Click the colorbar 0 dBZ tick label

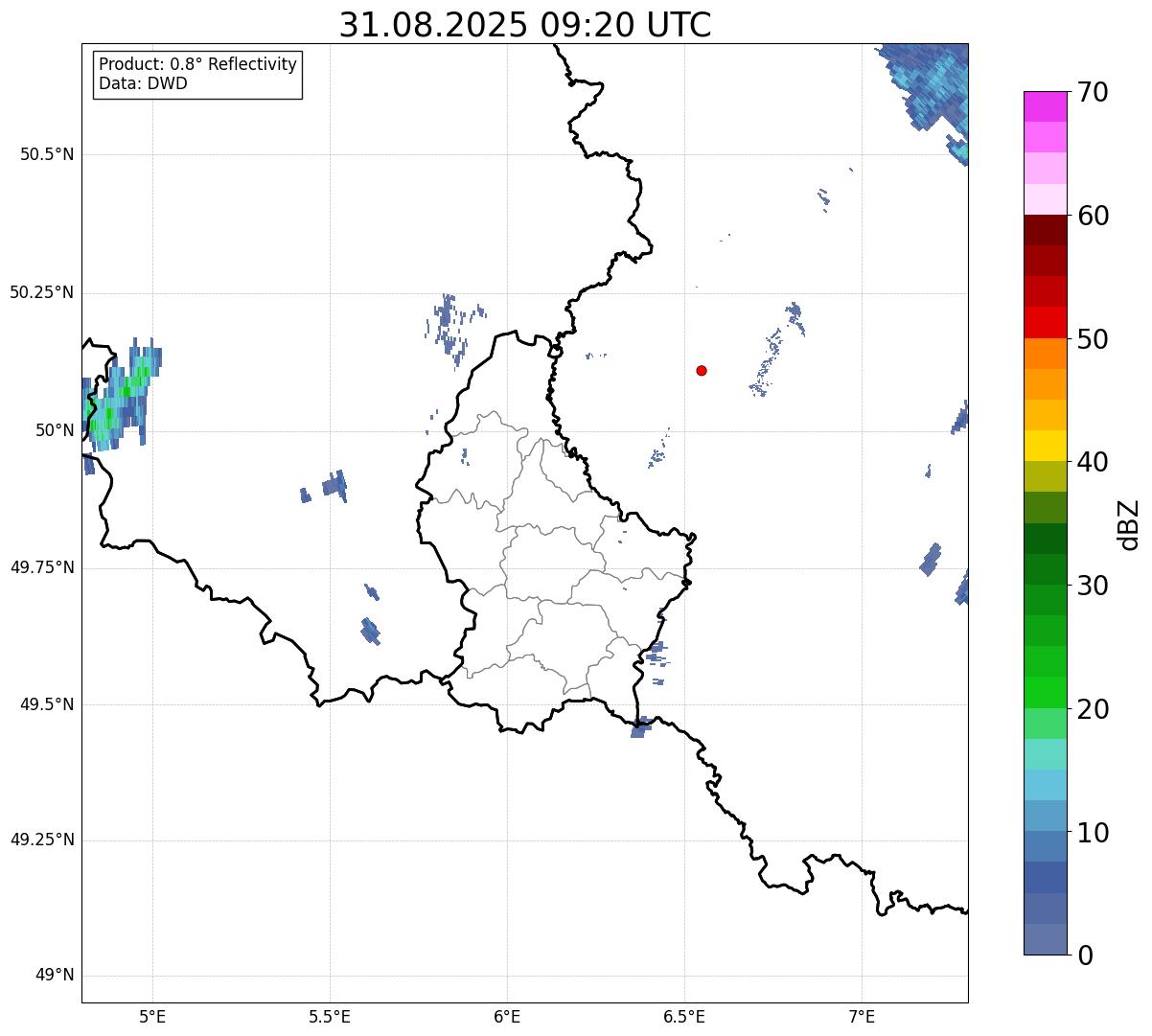1084,955
